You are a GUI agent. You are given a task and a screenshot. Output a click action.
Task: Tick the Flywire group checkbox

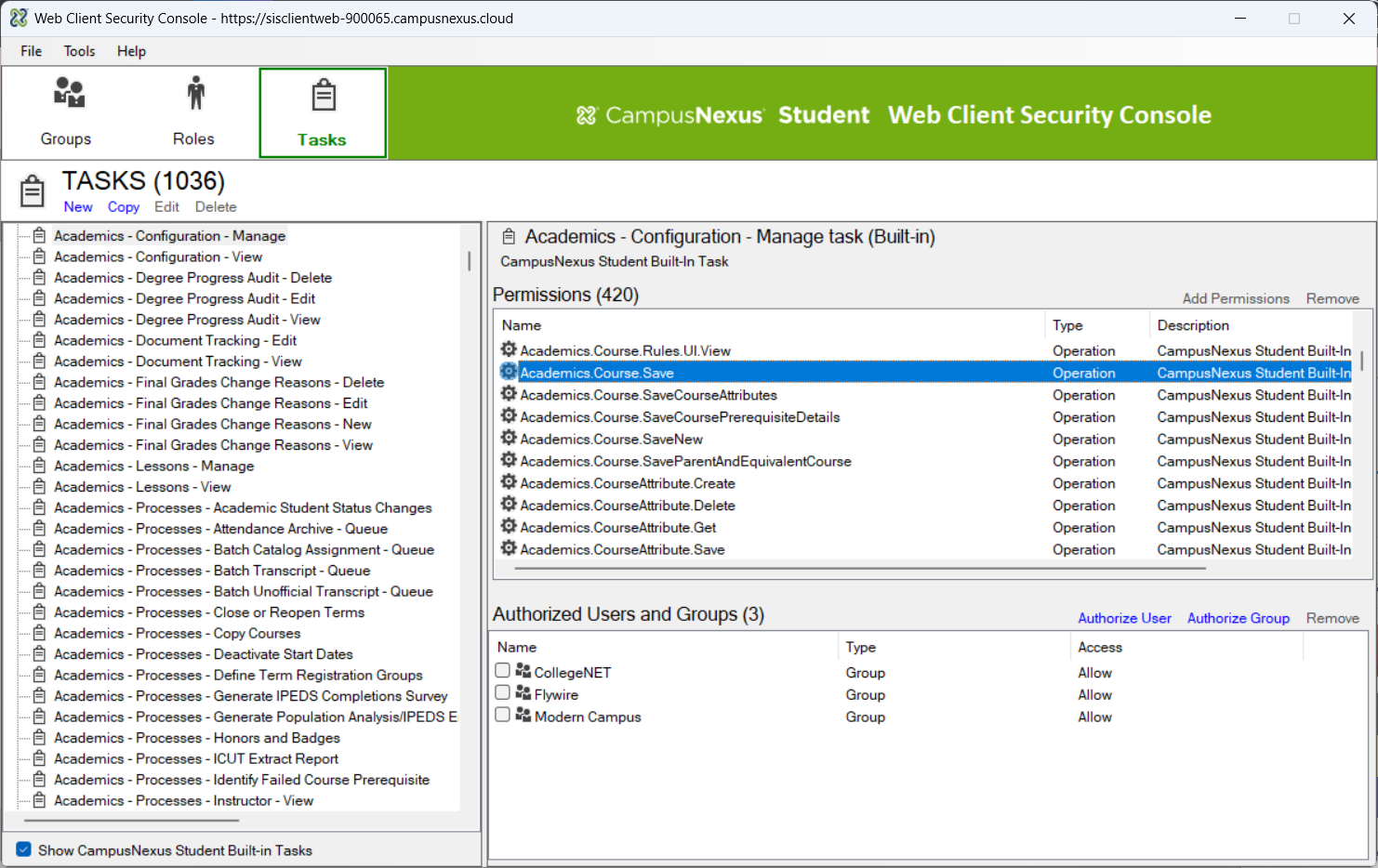502,692
